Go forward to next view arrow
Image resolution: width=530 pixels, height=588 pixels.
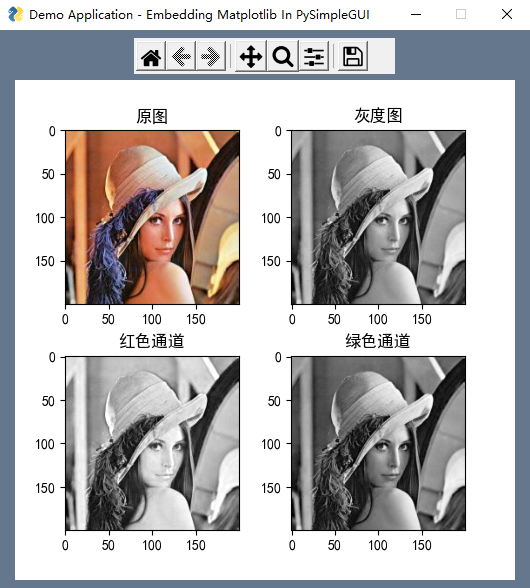(x=211, y=56)
